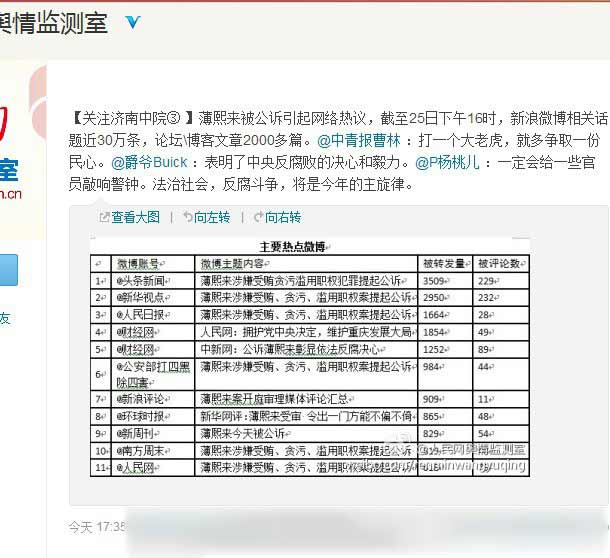Viewport: 610px width, 558px height.
Task: Click comment count 229
Action: [x=486, y=281]
